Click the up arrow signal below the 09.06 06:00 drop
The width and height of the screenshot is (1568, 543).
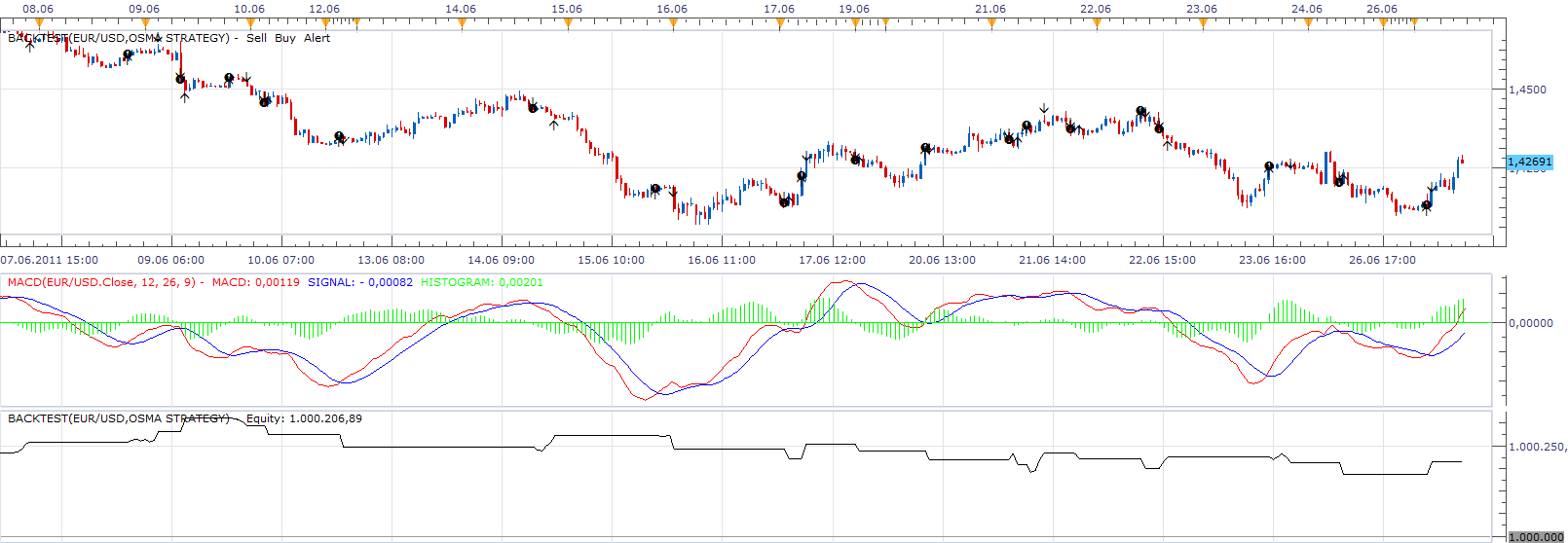coord(185,96)
